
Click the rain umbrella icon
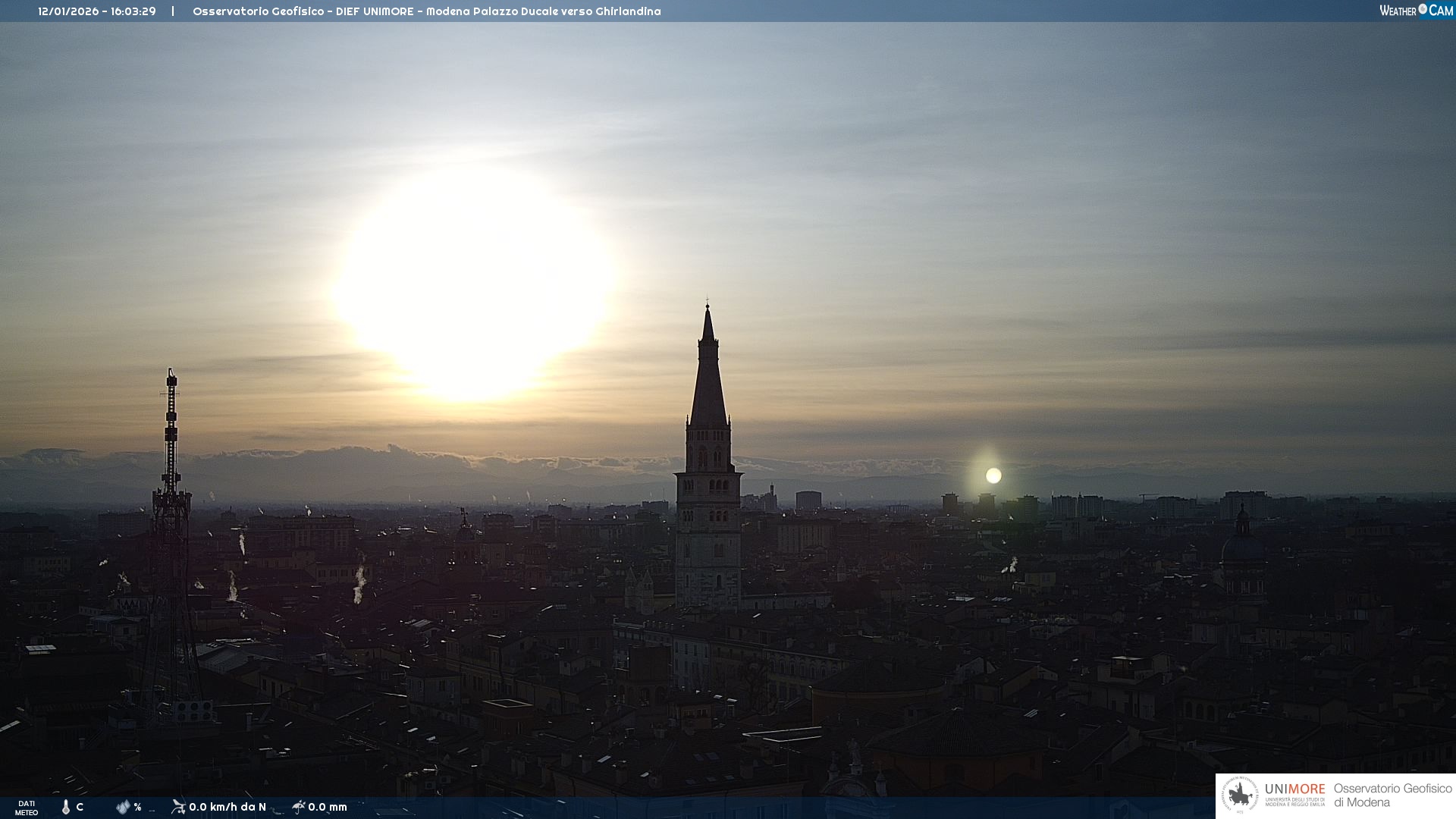(298, 807)
